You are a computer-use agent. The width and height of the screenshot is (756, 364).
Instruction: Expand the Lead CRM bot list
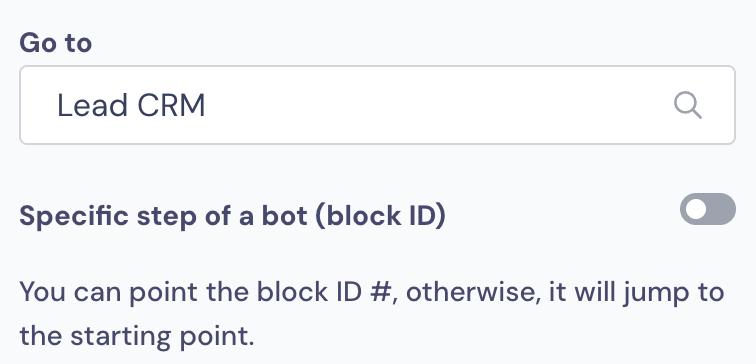[377, 105]
